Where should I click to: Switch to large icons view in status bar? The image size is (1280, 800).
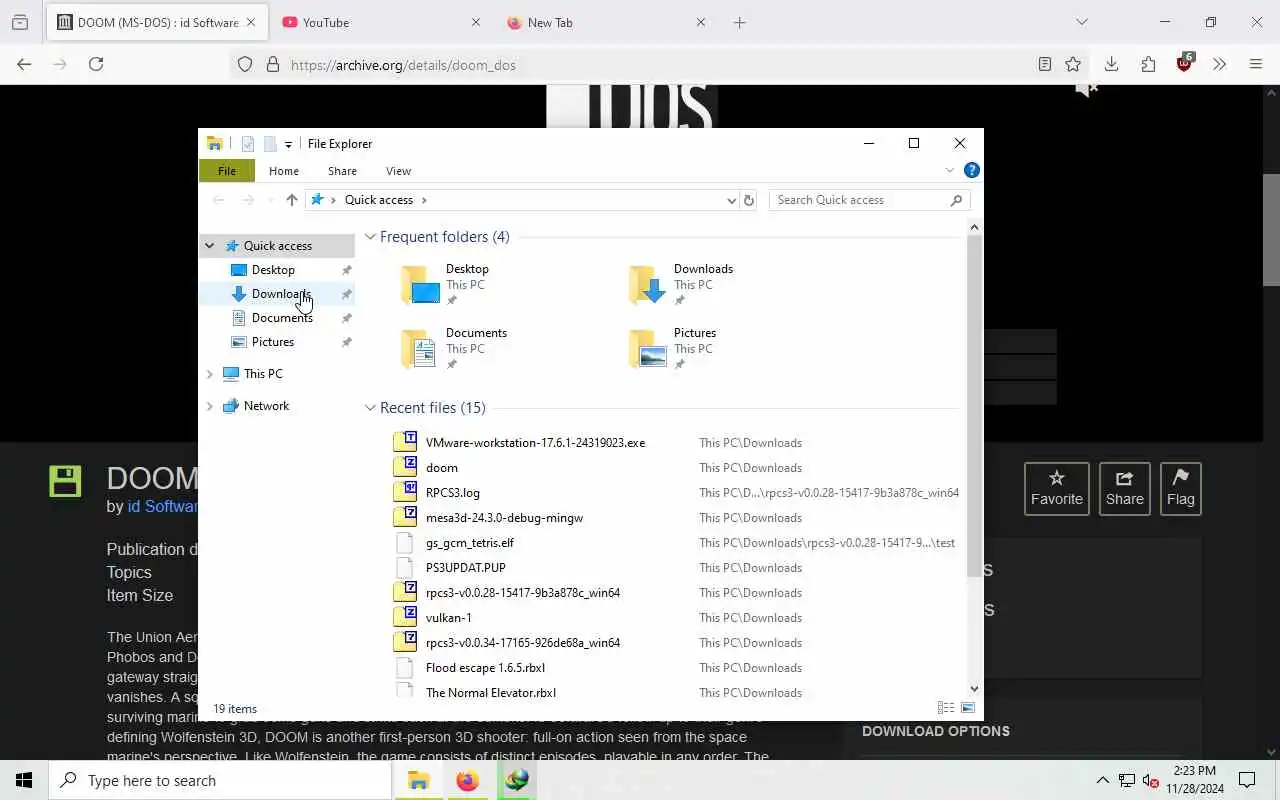click(x=967, y=708)
